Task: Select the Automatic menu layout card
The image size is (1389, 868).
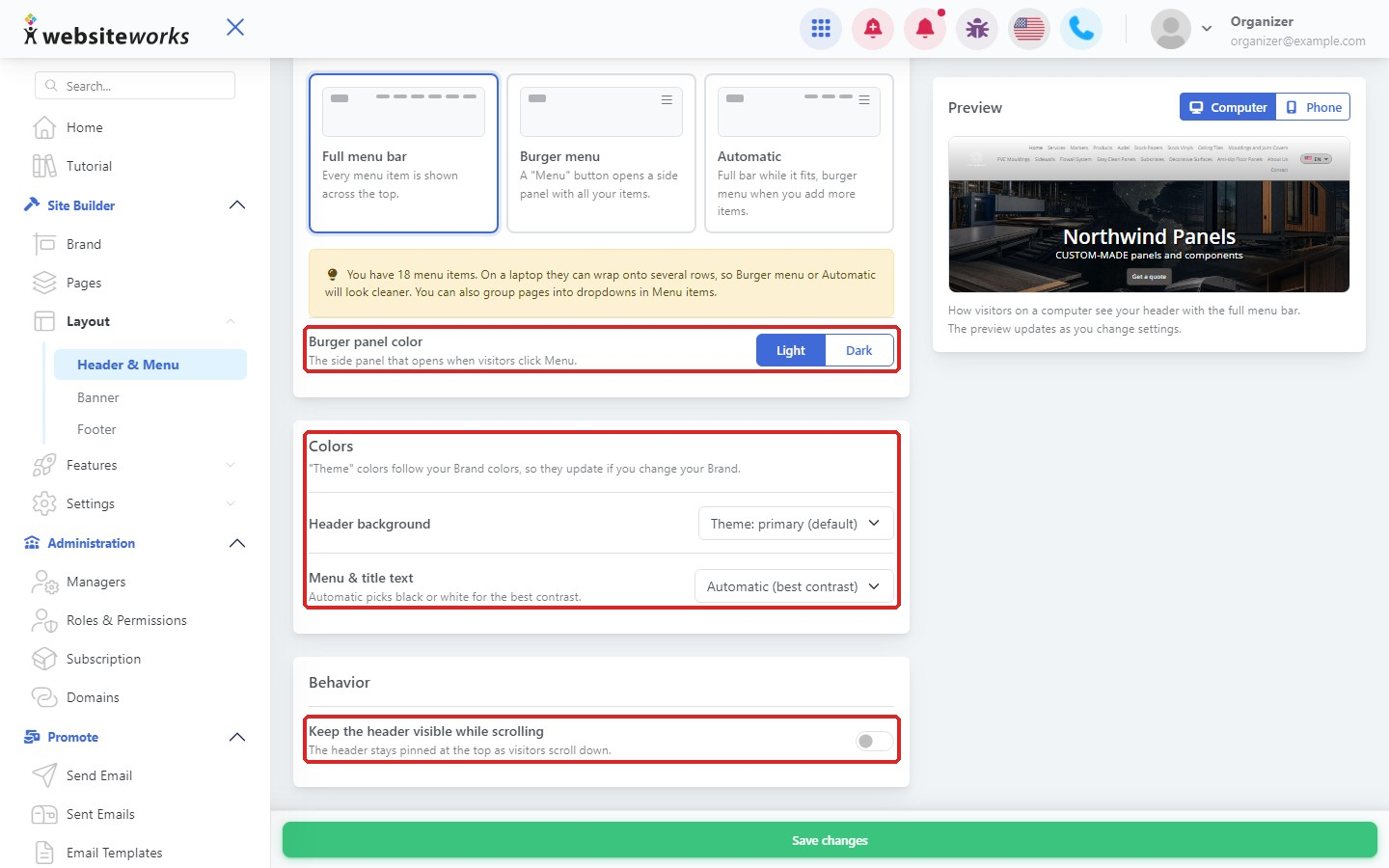Action: (x=799, y=153)
